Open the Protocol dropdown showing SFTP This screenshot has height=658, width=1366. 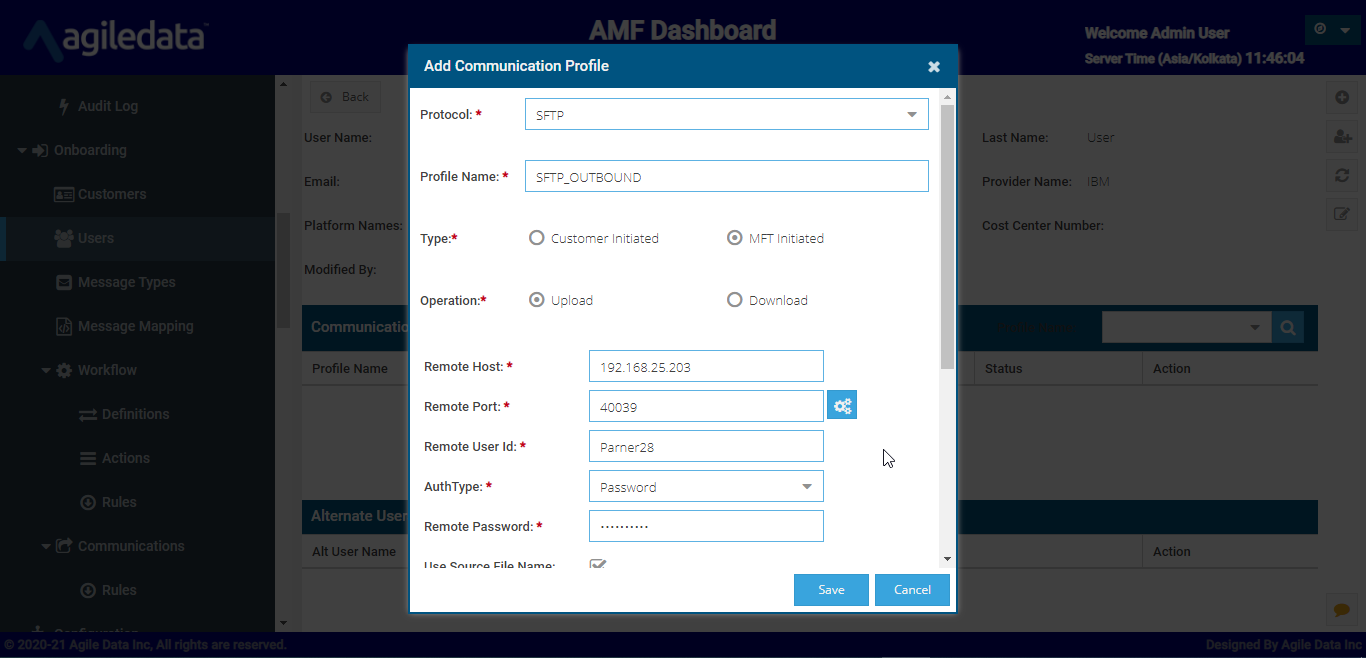pos(726,115)
